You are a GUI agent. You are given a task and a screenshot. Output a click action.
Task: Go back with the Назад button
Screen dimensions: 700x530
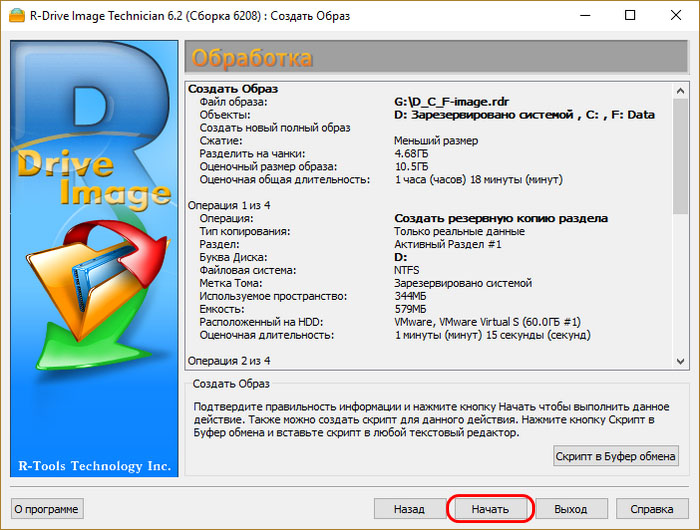(x=409, y=509)
